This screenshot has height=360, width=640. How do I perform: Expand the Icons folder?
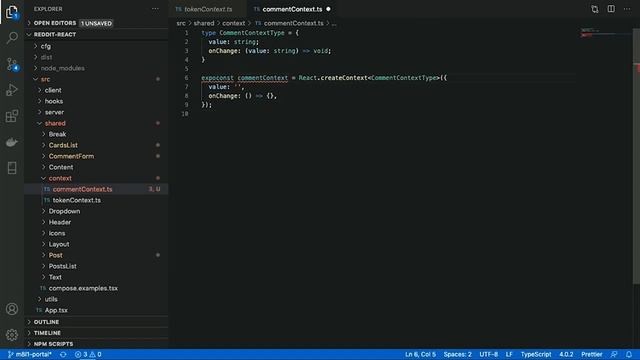pos(57,233)
